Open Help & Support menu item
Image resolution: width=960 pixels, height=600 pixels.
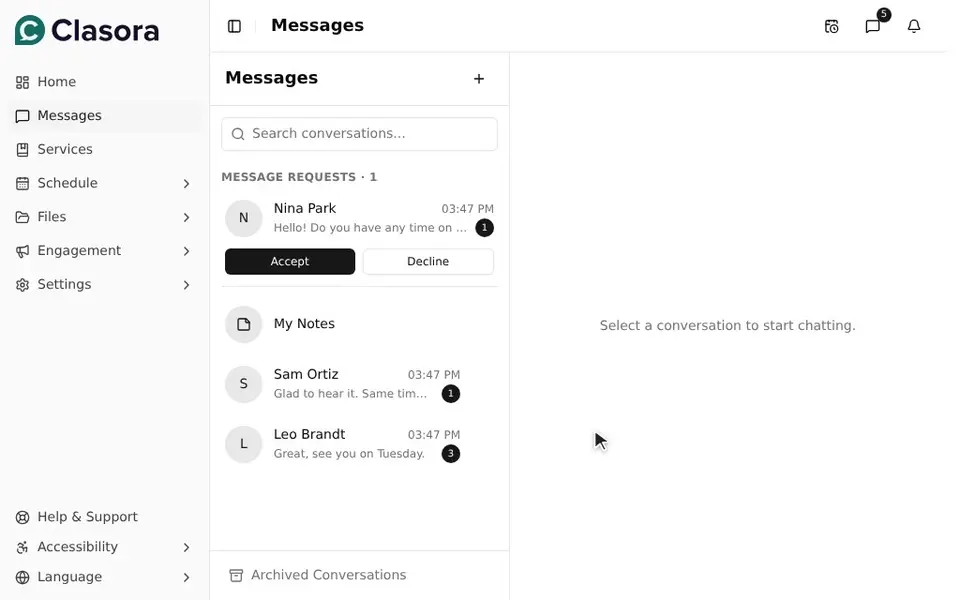[104, 517]
